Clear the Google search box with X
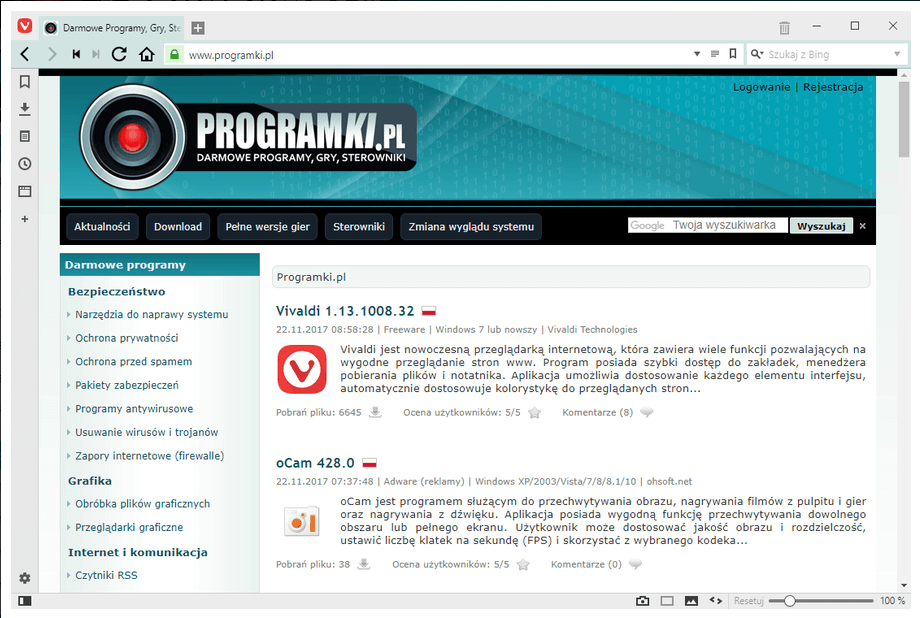The image size is (920, 618). [x=862, y=226]
